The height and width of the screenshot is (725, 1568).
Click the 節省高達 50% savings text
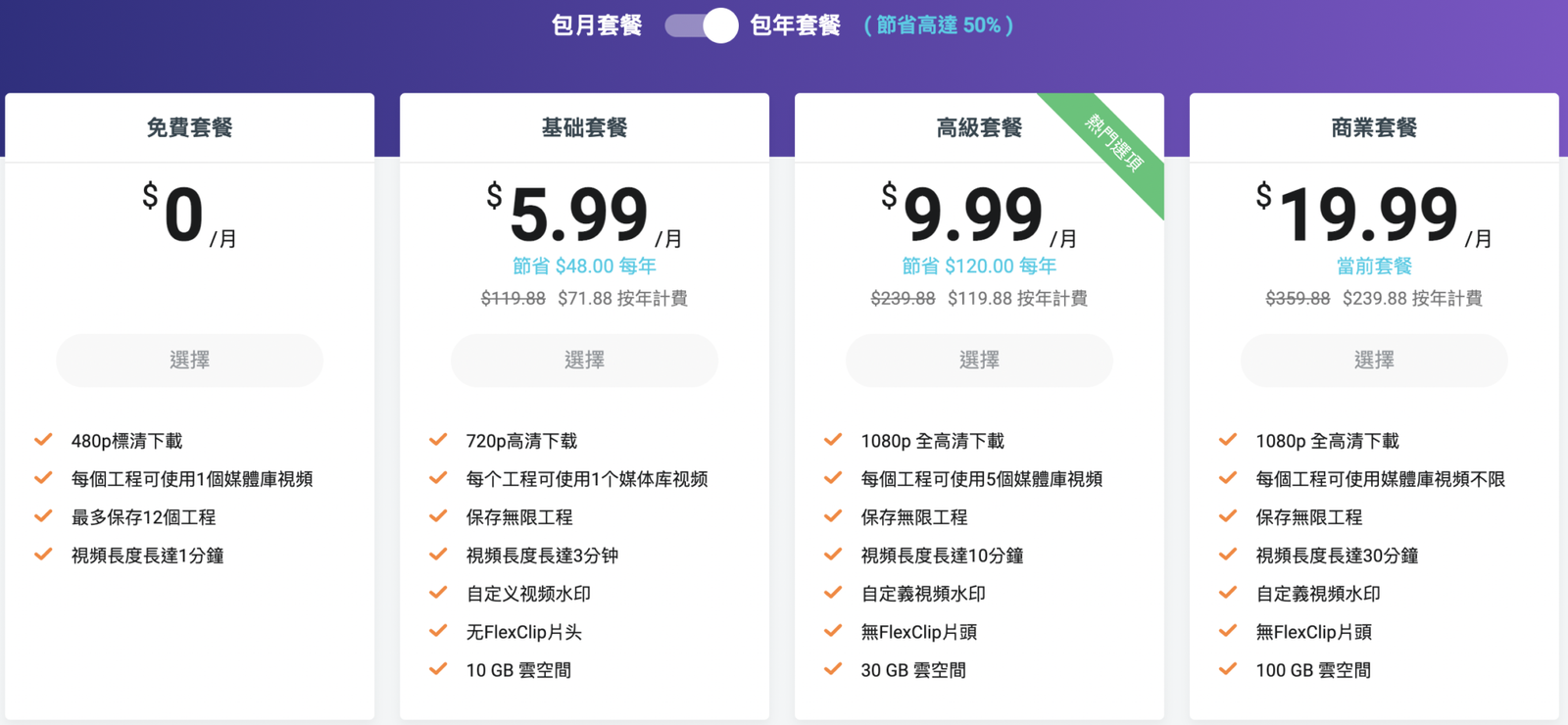point(938,25)
